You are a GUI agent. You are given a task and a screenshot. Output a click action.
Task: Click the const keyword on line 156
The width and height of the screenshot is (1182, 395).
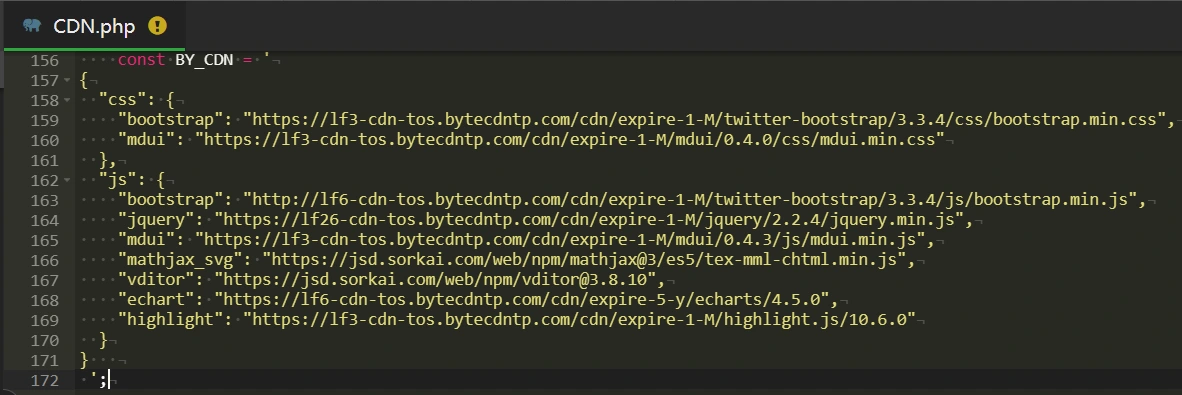click(141, 60)
